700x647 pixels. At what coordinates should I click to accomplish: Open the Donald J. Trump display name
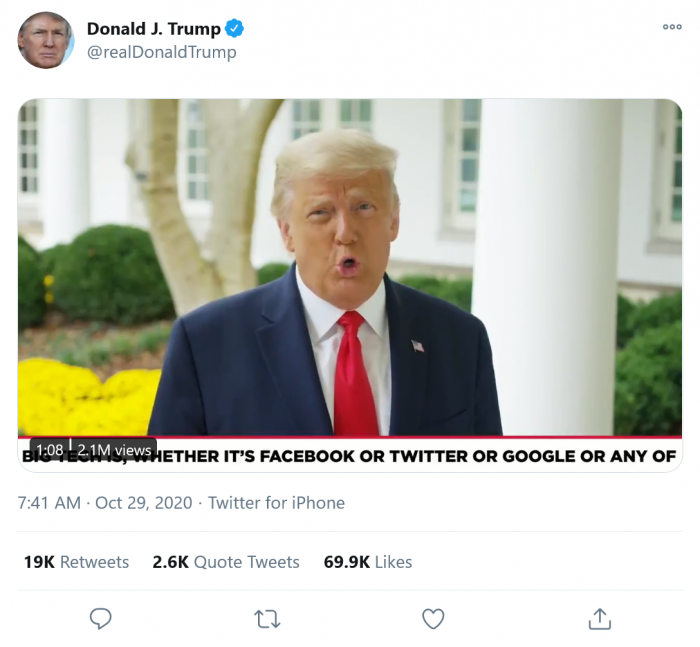[x=154, y=29]
